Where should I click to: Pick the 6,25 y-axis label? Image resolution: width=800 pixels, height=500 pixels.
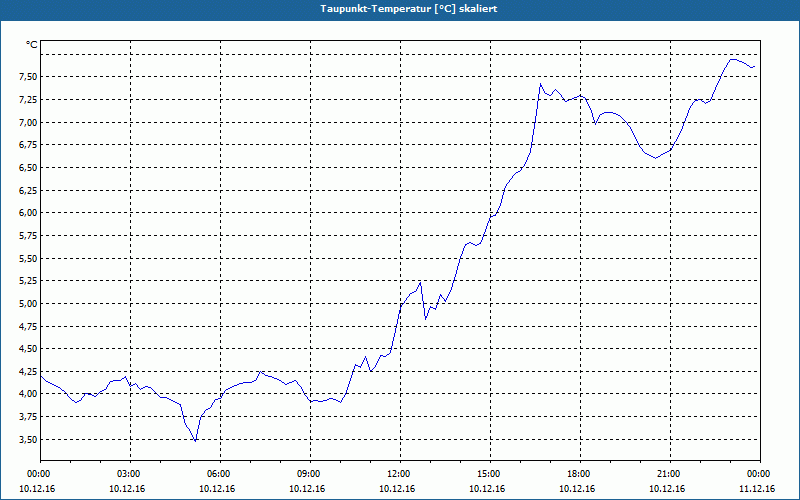tap(28, 190)
